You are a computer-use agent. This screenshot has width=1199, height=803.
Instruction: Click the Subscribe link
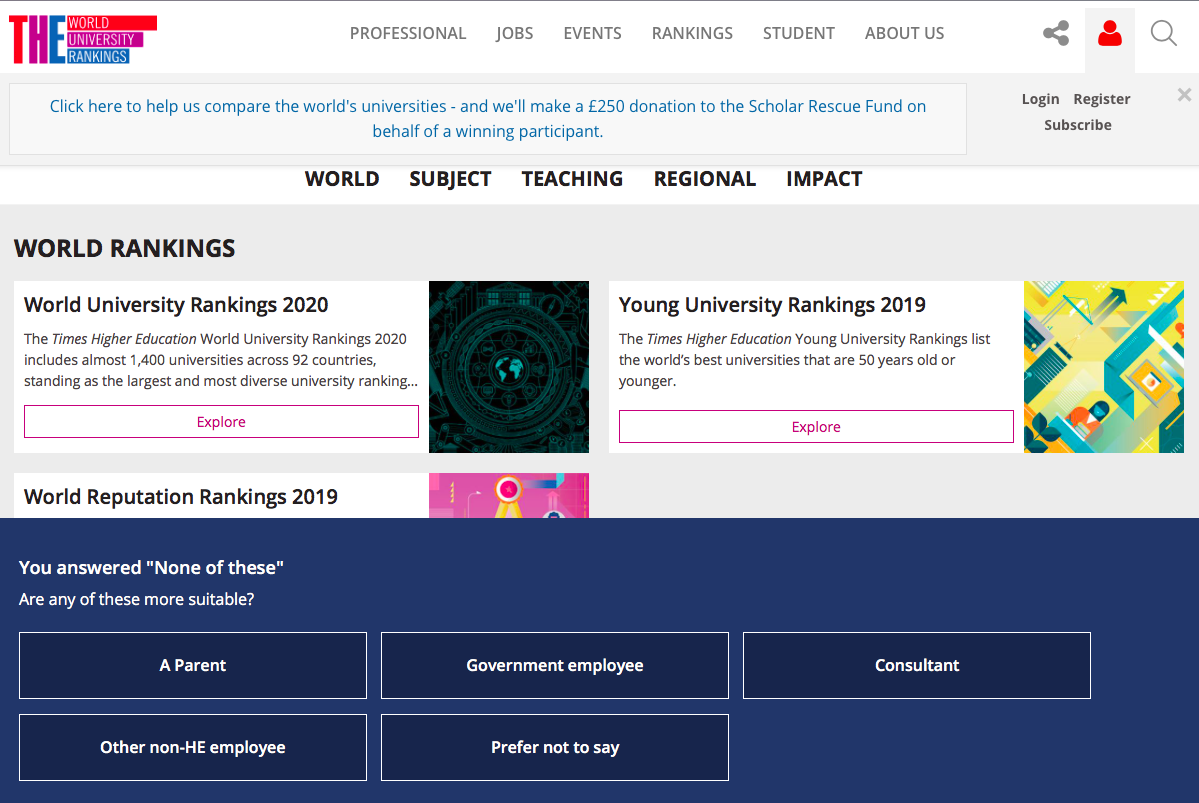click(x=1077, y=125)
